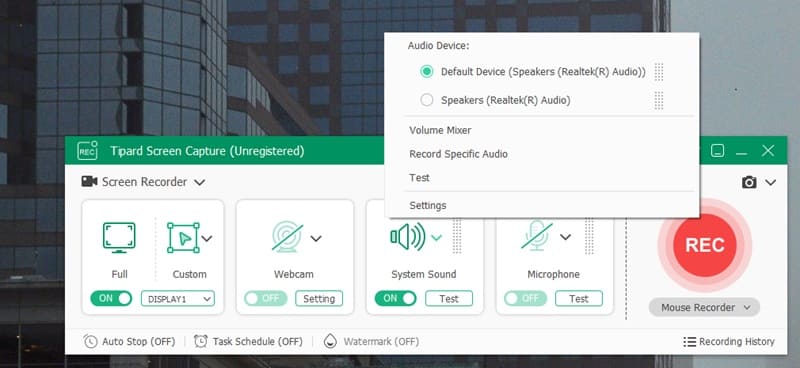Click the System Sound speaker icon

click(408, 236)
